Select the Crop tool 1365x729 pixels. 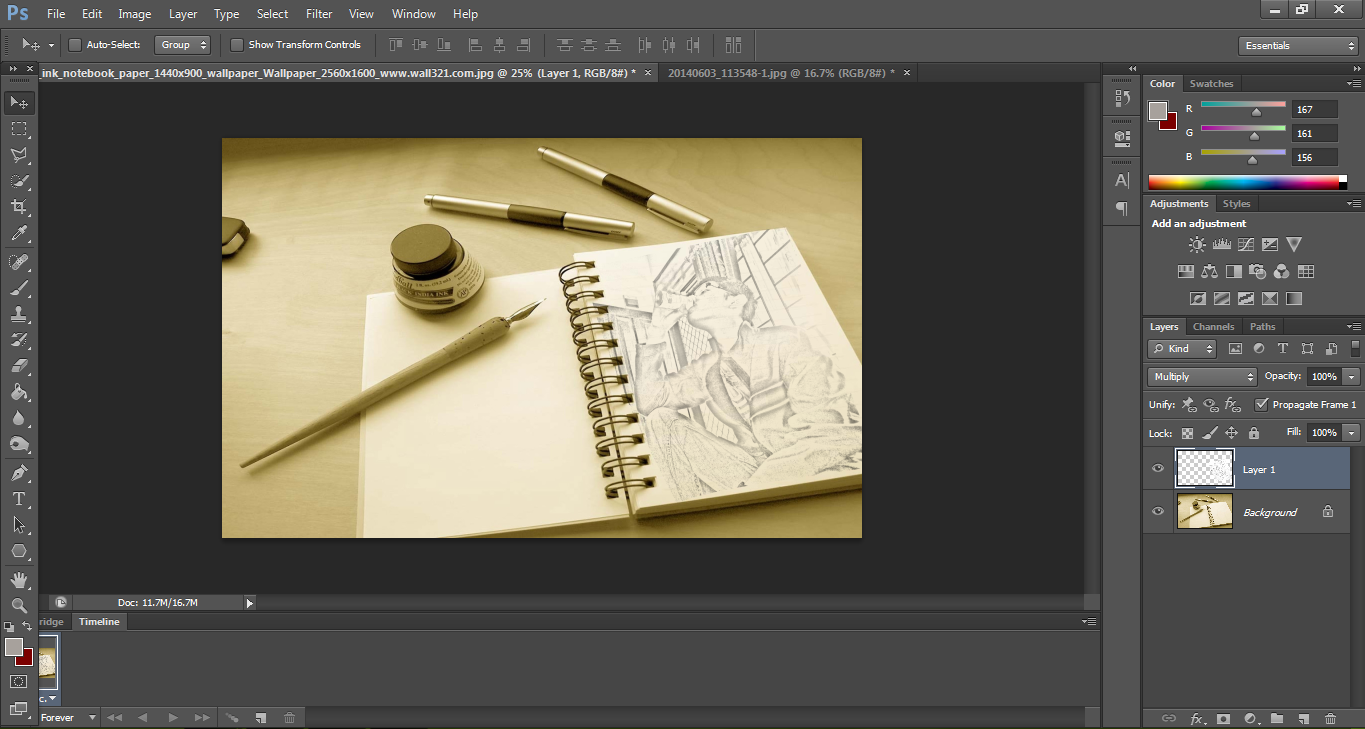[19, 207]
